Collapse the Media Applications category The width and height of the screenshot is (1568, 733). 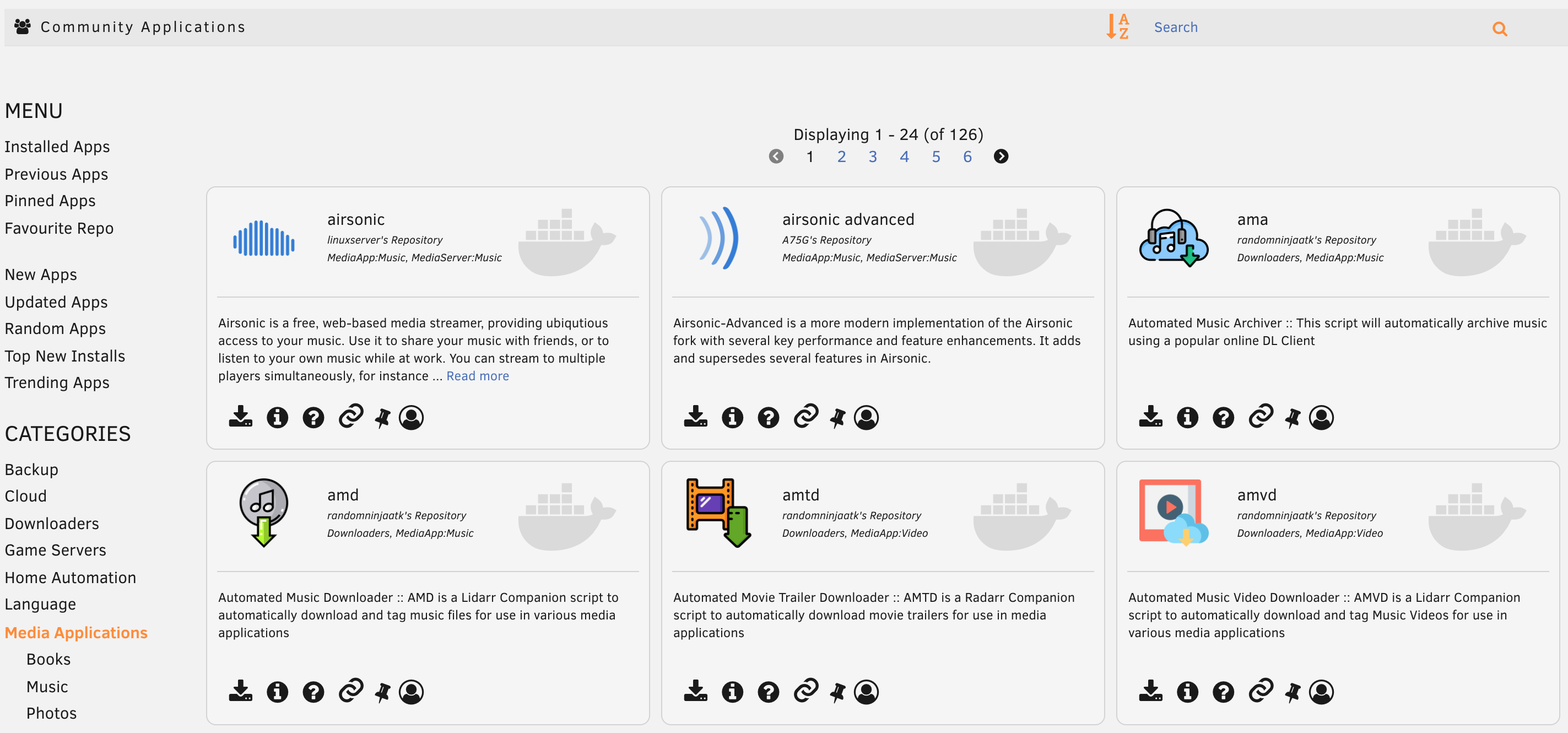[x=76, y=633]
